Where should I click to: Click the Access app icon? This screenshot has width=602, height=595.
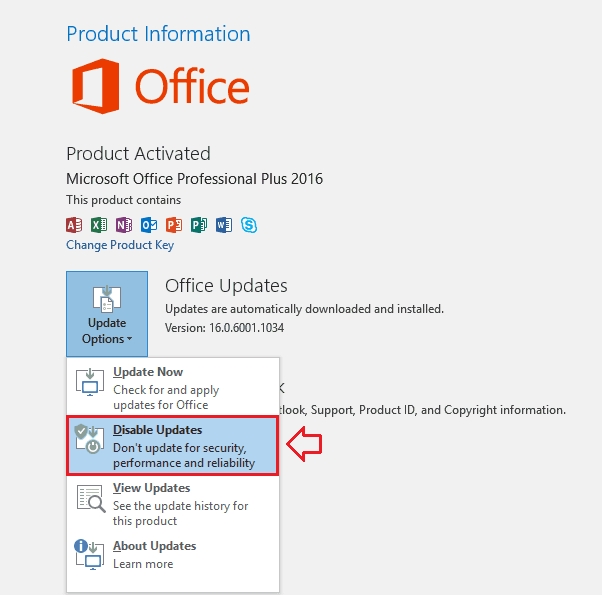click(x=74, y=225)
